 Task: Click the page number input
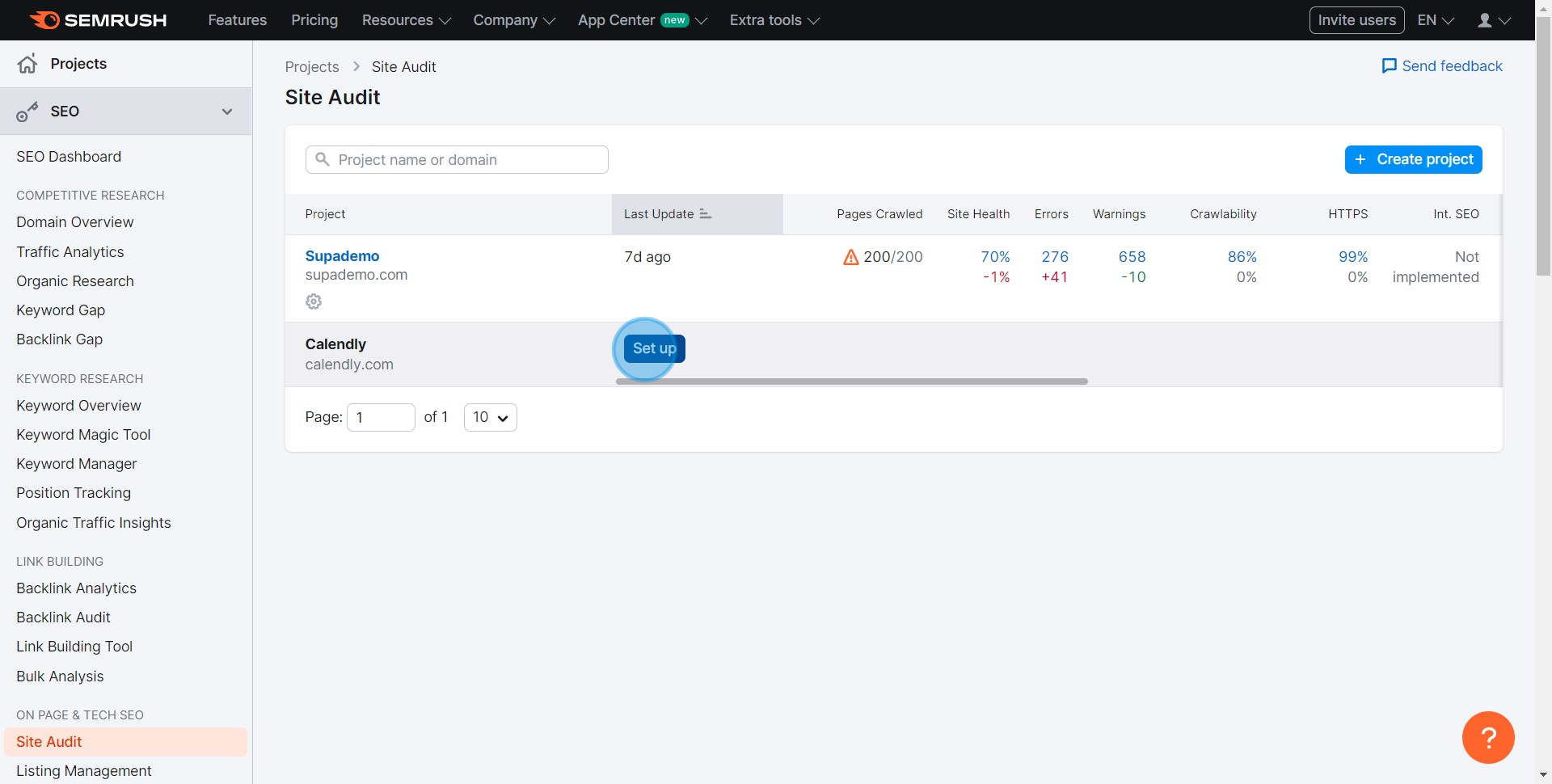(381, 417)
